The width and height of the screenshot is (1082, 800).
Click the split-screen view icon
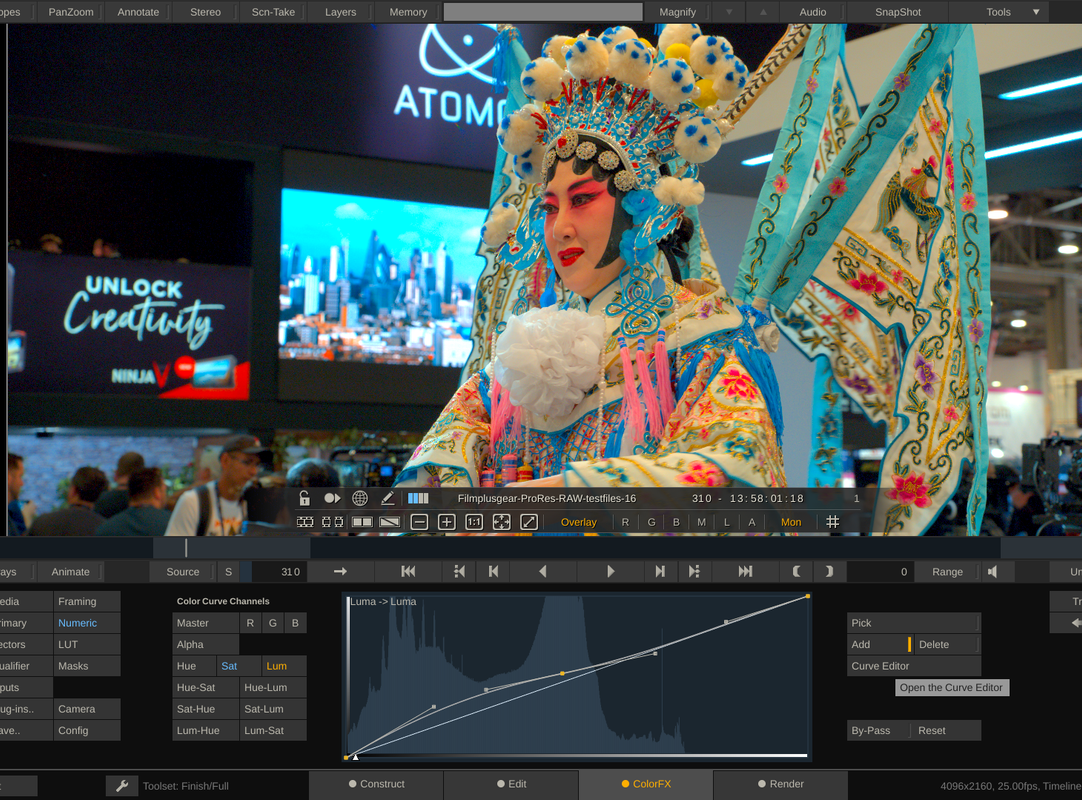[x=362, y=523]
